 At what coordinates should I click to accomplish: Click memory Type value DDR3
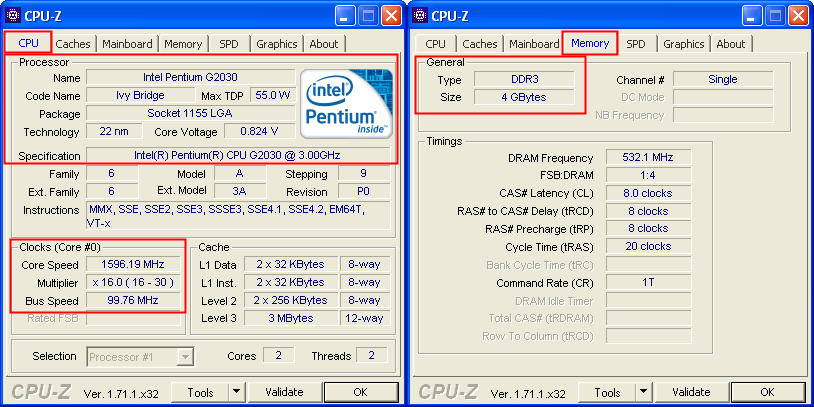(x=524, y=79)
